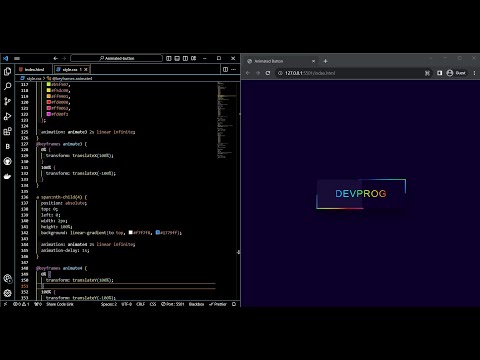Close the Animated Button tab in Chrome
The image size is (480, 360).
pos(313,61)
